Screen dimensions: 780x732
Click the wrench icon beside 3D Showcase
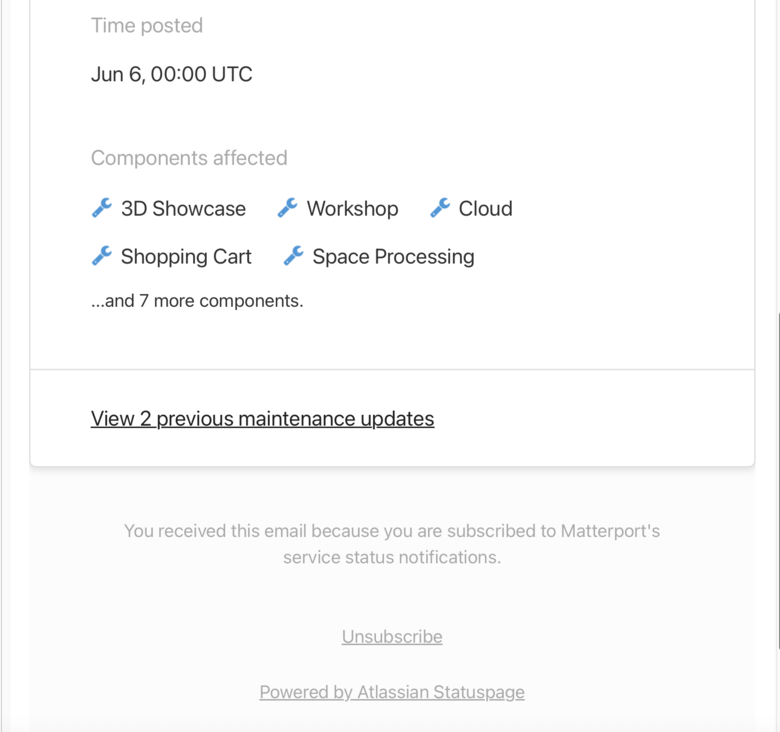point(102,208)
